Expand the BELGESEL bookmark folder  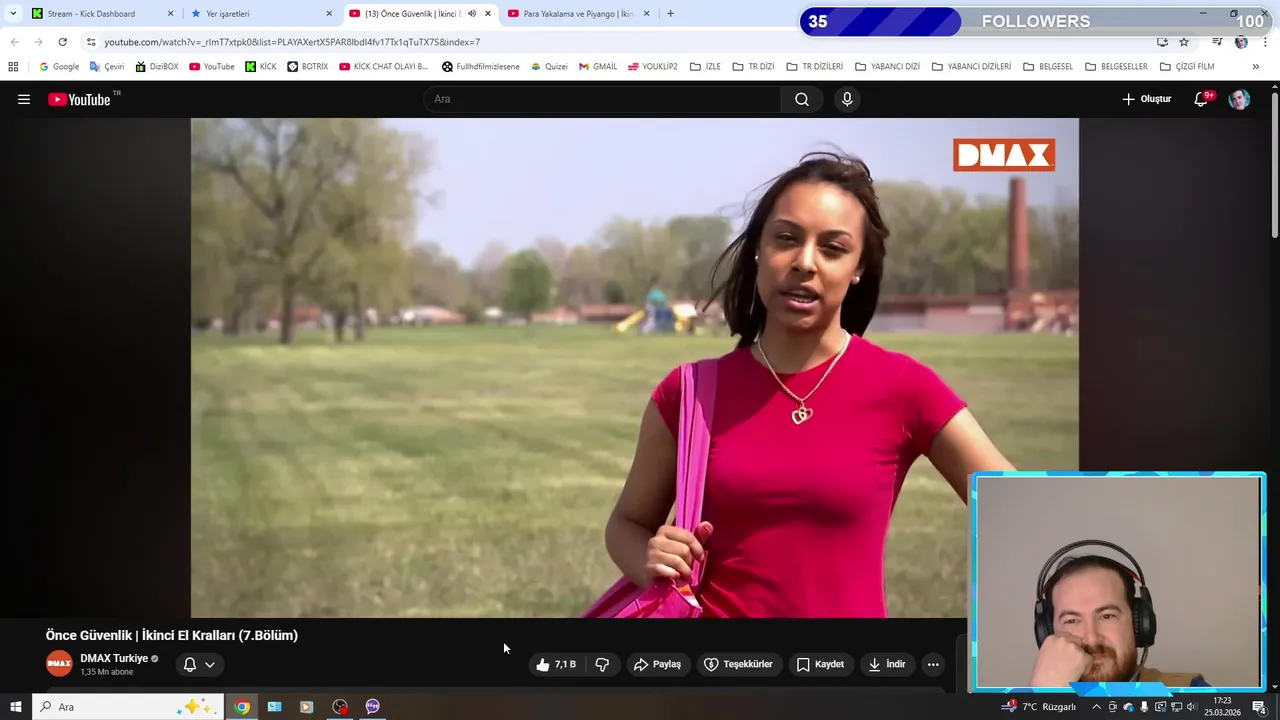[x=1047, y=67]
